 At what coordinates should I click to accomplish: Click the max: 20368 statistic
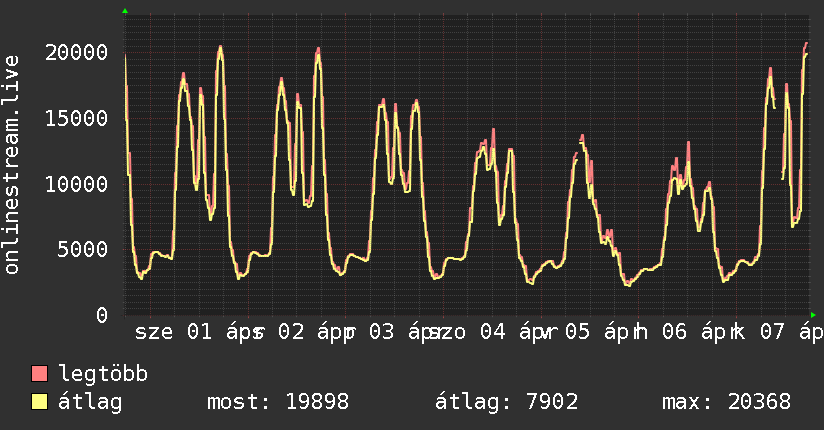726,402
